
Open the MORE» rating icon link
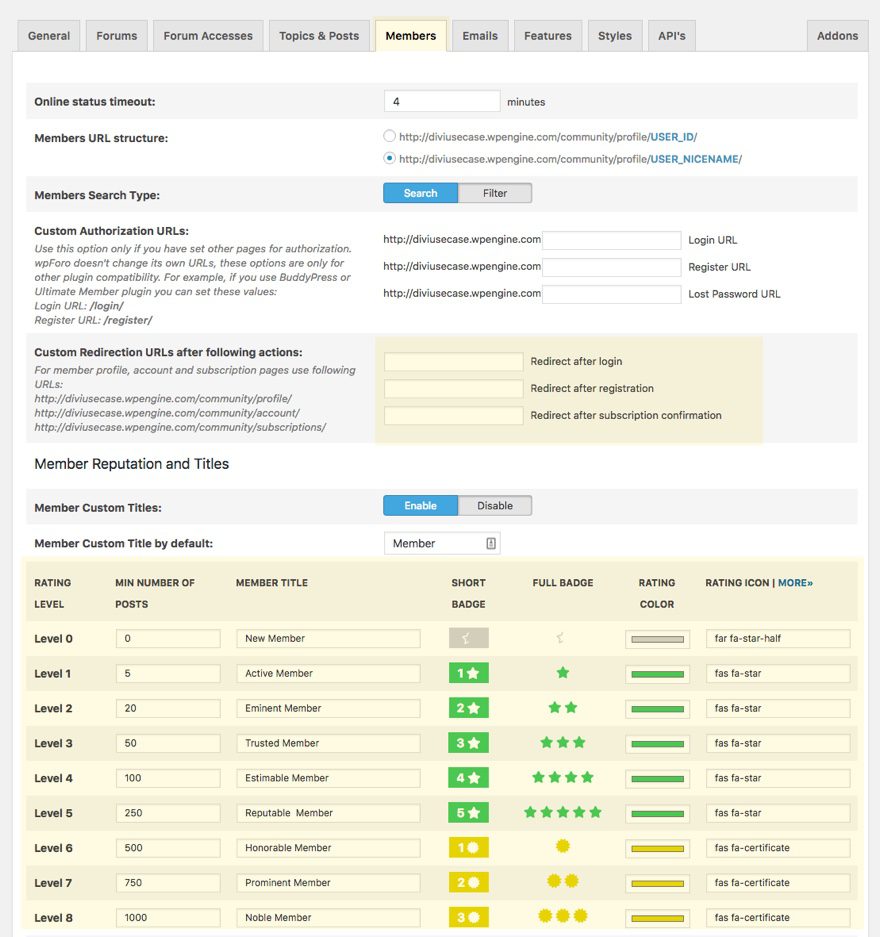[x=795, y=583]
